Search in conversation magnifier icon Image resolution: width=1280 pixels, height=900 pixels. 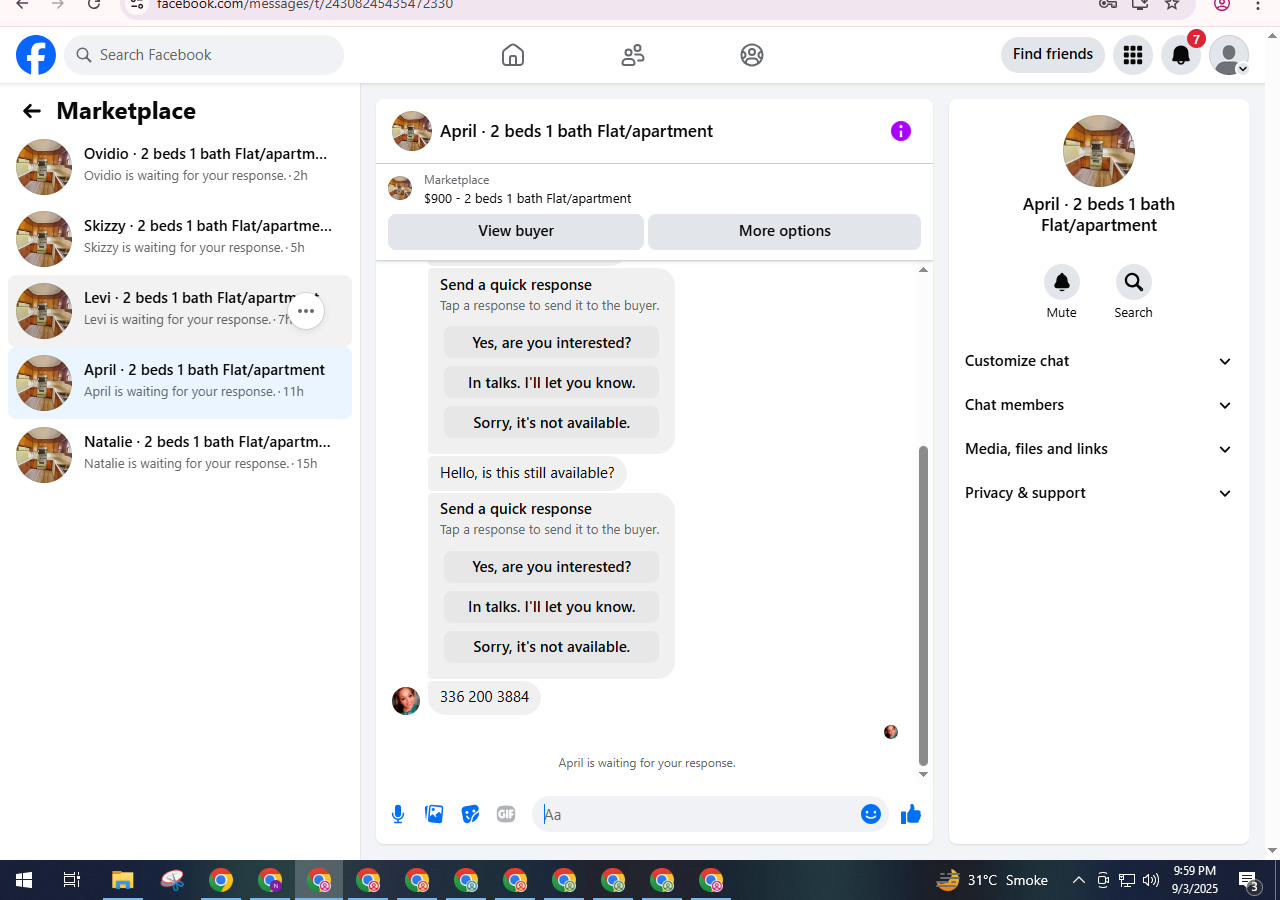click(x=1134, y=282)
